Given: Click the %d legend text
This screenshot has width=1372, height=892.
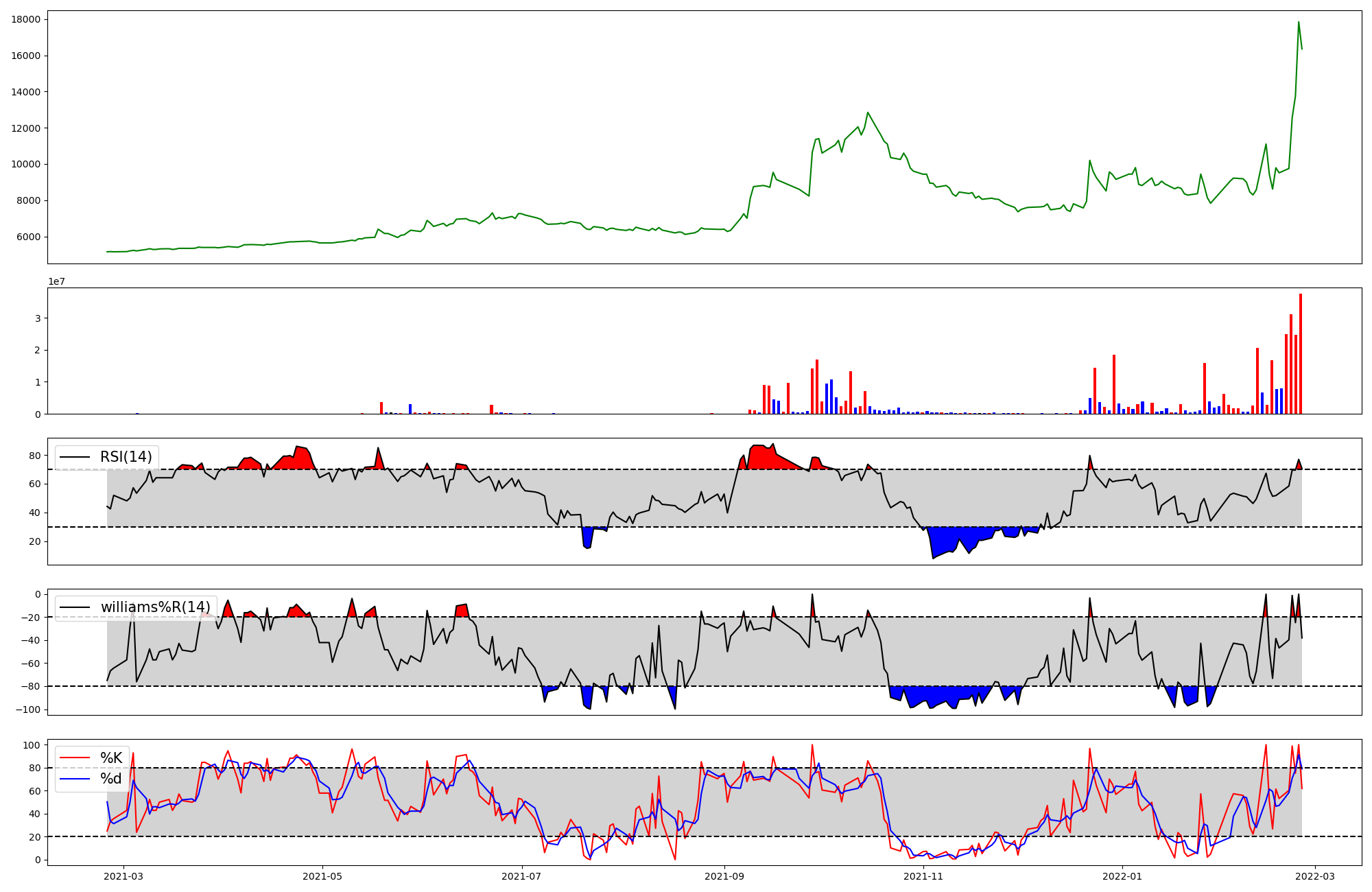Looking at the screenshot, I should click(x=111, y=778).
